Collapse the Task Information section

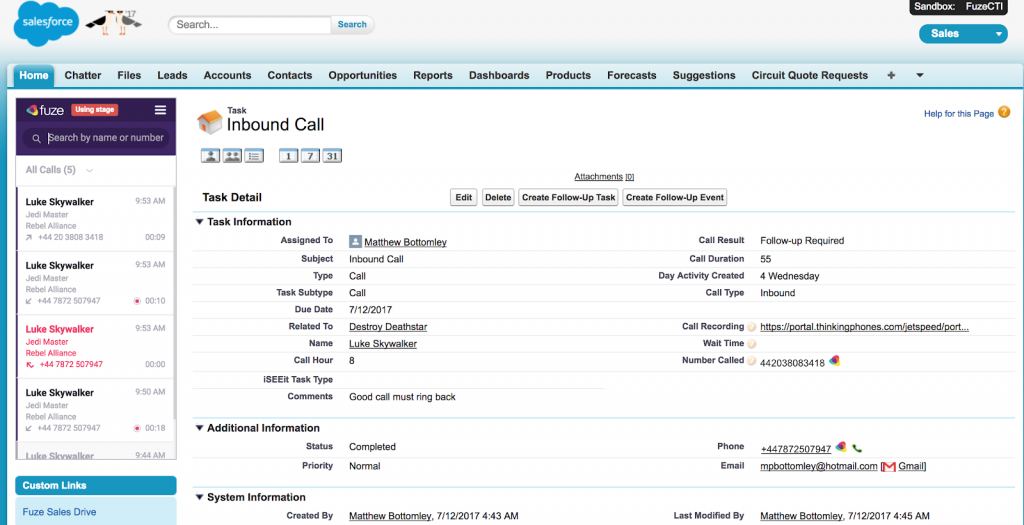199,222
